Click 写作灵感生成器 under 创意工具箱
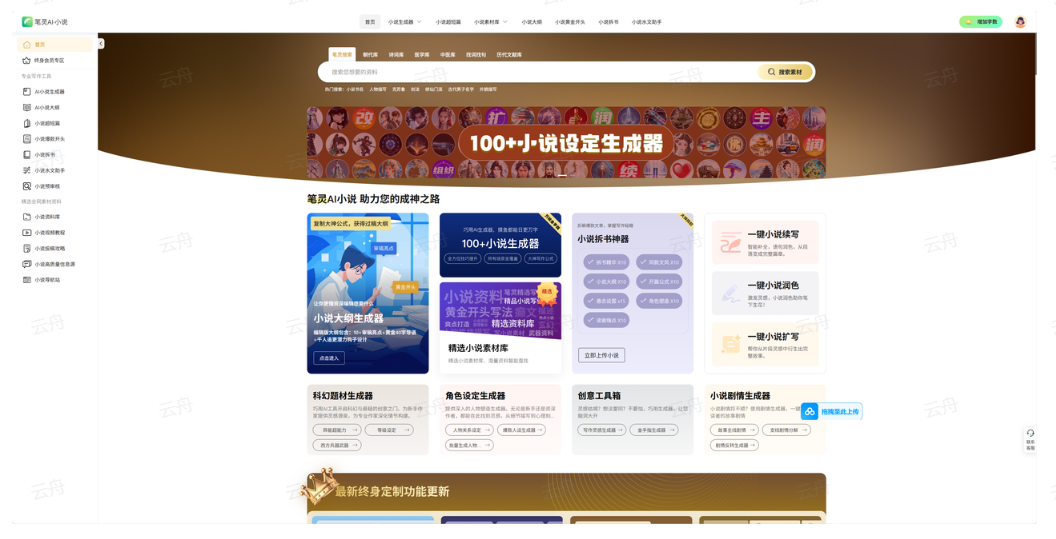Image resolution: width=1056 pixels, height=539 pixels. (601, 430)
